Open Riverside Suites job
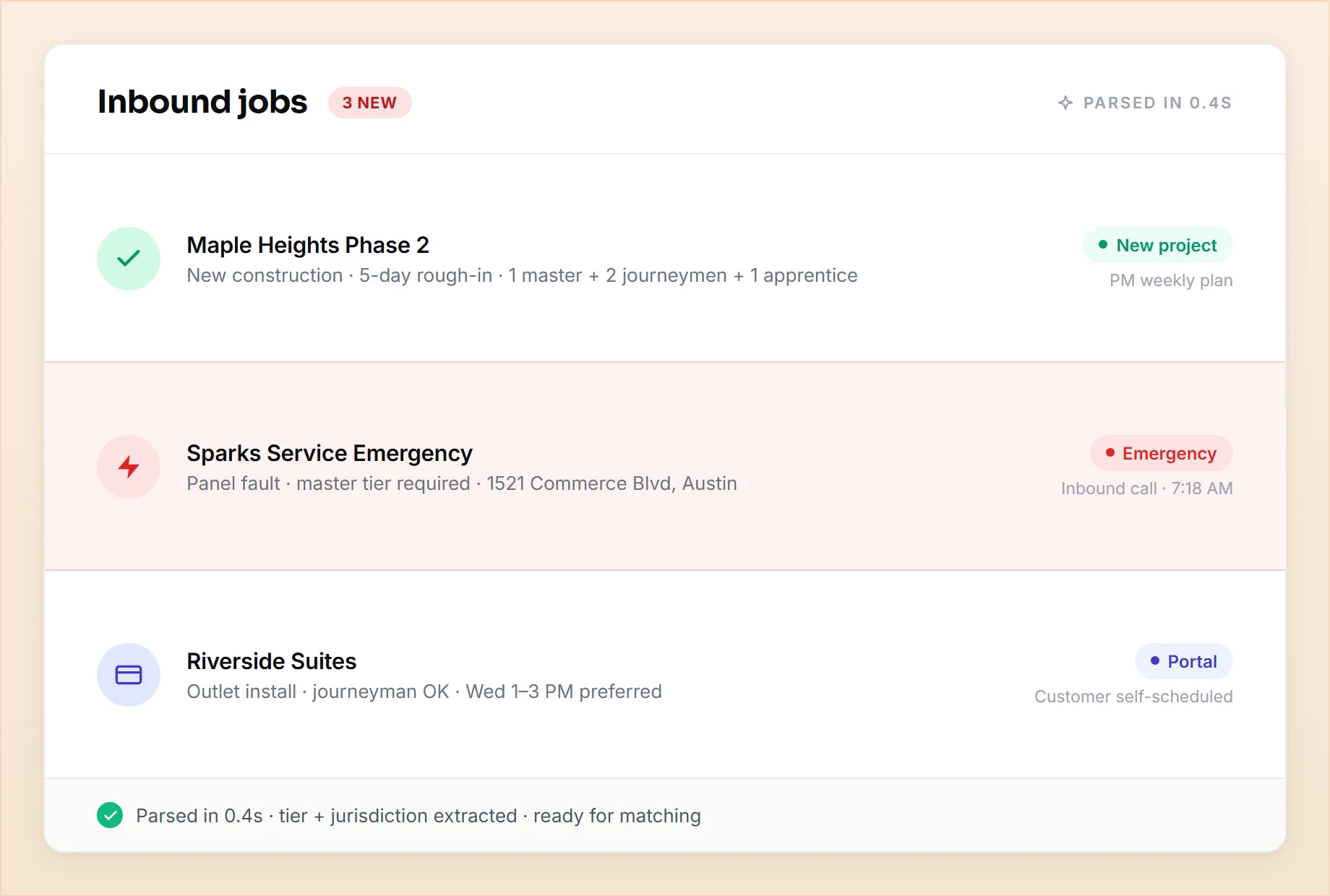The width and height of the screenshot is (1330, 896). tap(665, 675)
